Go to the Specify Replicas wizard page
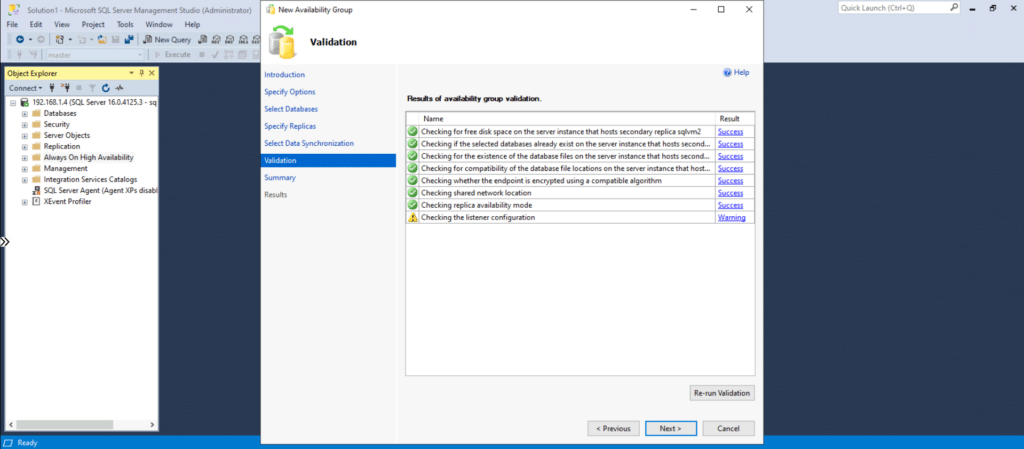1024x449 pixels. (290, 126)
